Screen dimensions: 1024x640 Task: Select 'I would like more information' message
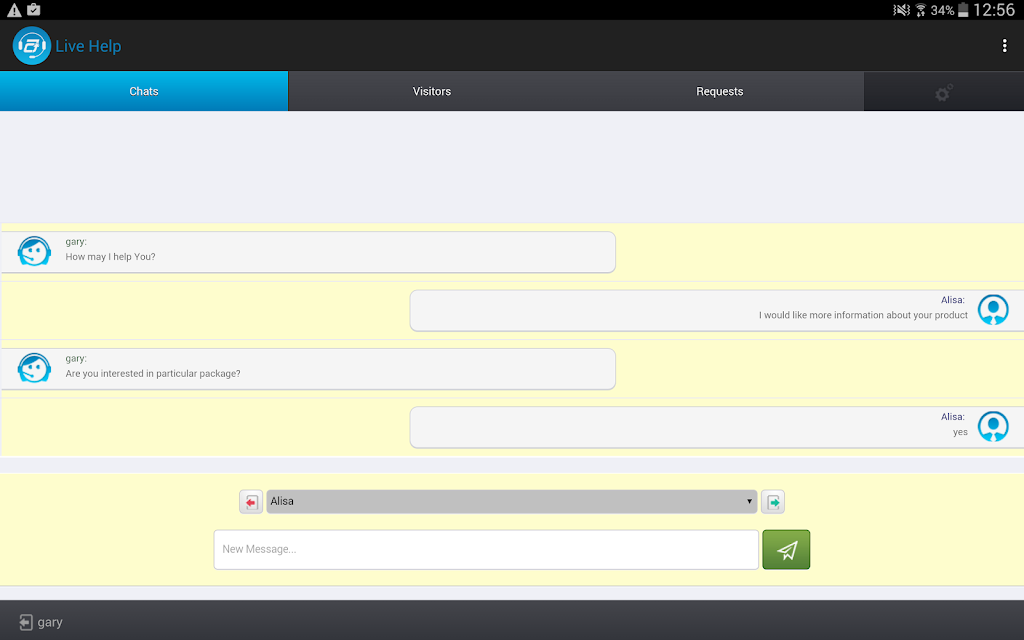(x=716, y=311)
